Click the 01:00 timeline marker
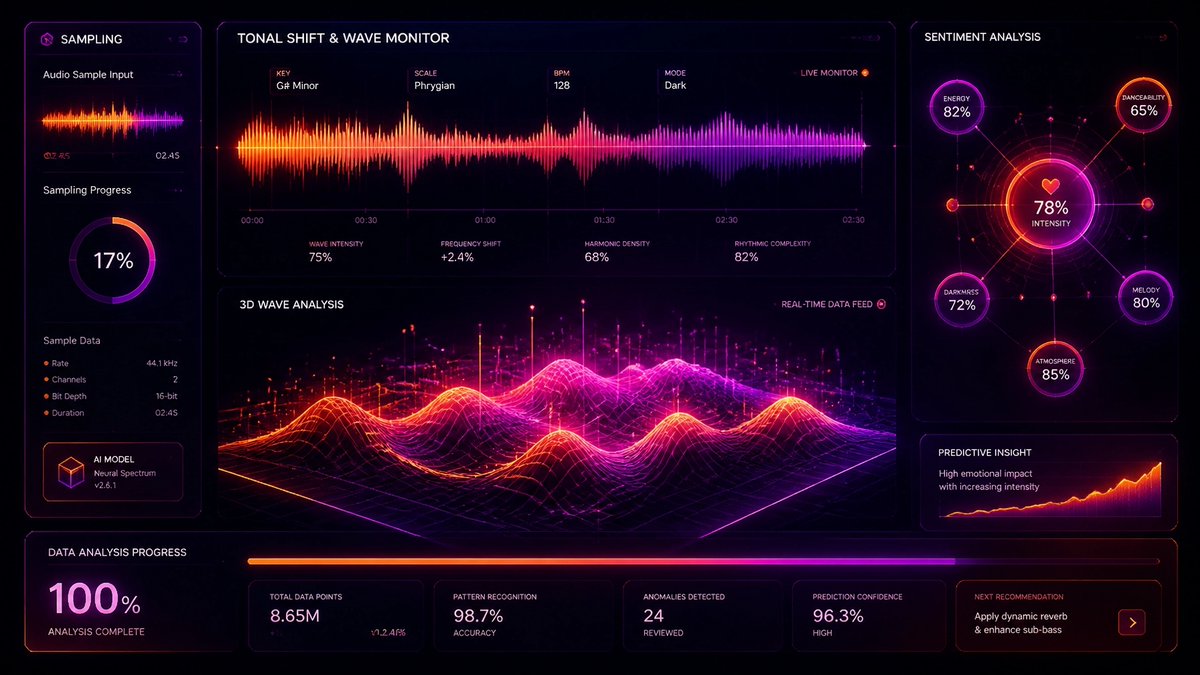 click(485, 220)
